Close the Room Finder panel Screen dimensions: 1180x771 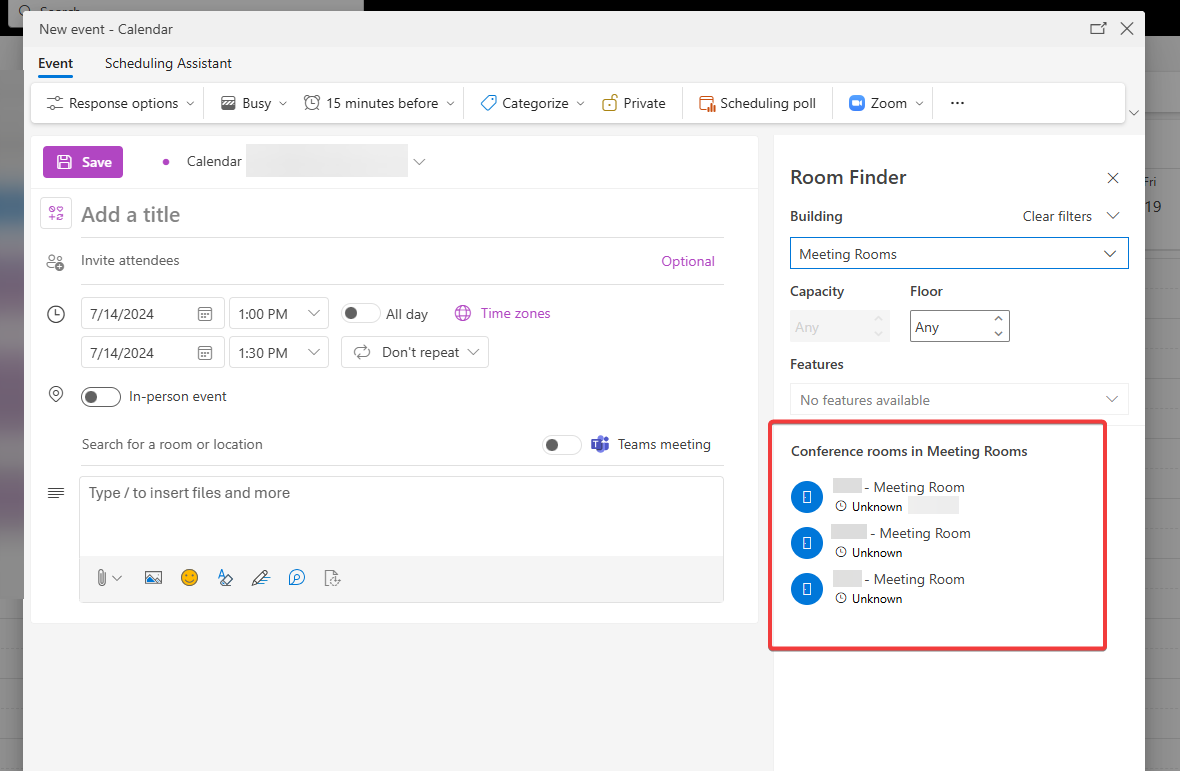[x=1113, y=178]
